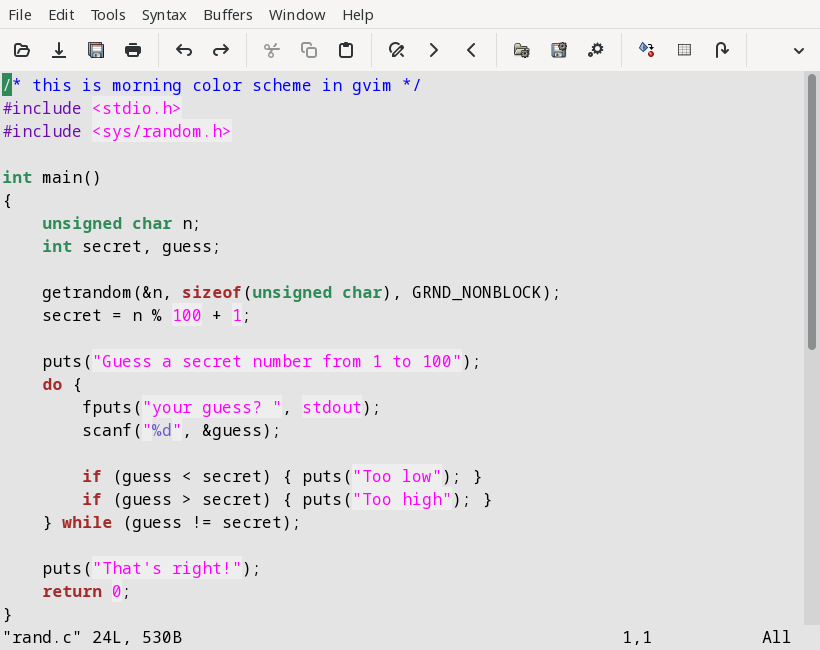Click the string "your guess? "

212,407
